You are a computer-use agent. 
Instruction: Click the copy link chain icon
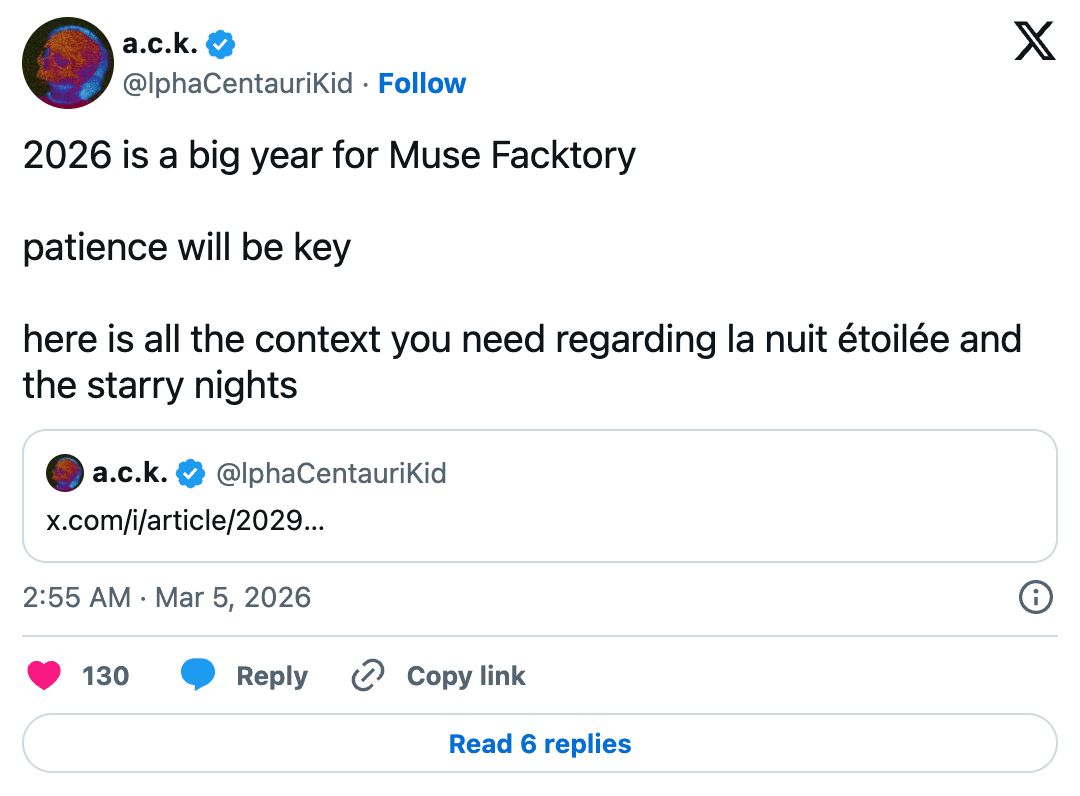[x=368, y=676]
